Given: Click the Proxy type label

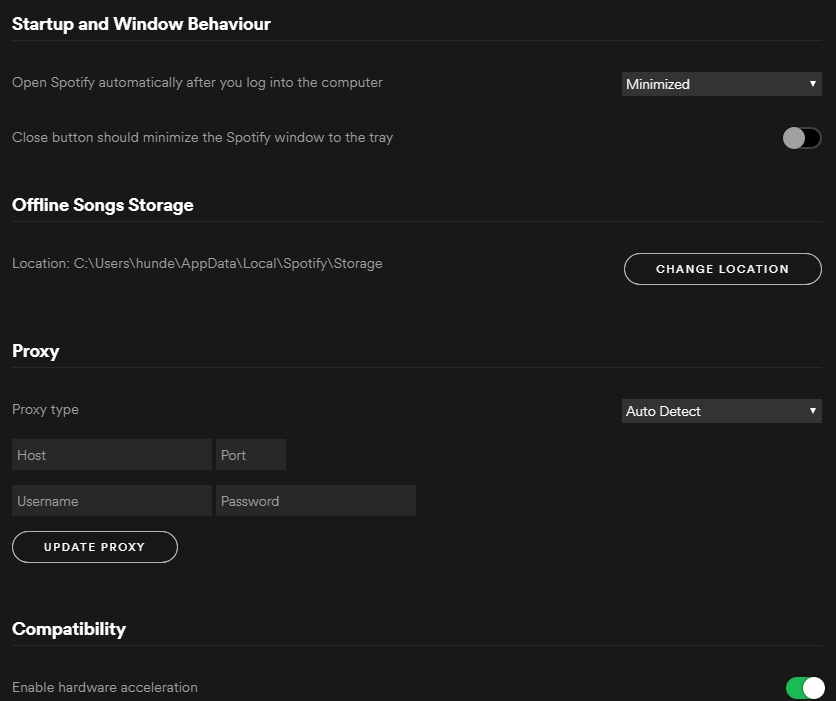Looking at the screenshot, I should [x=45, y=409].
